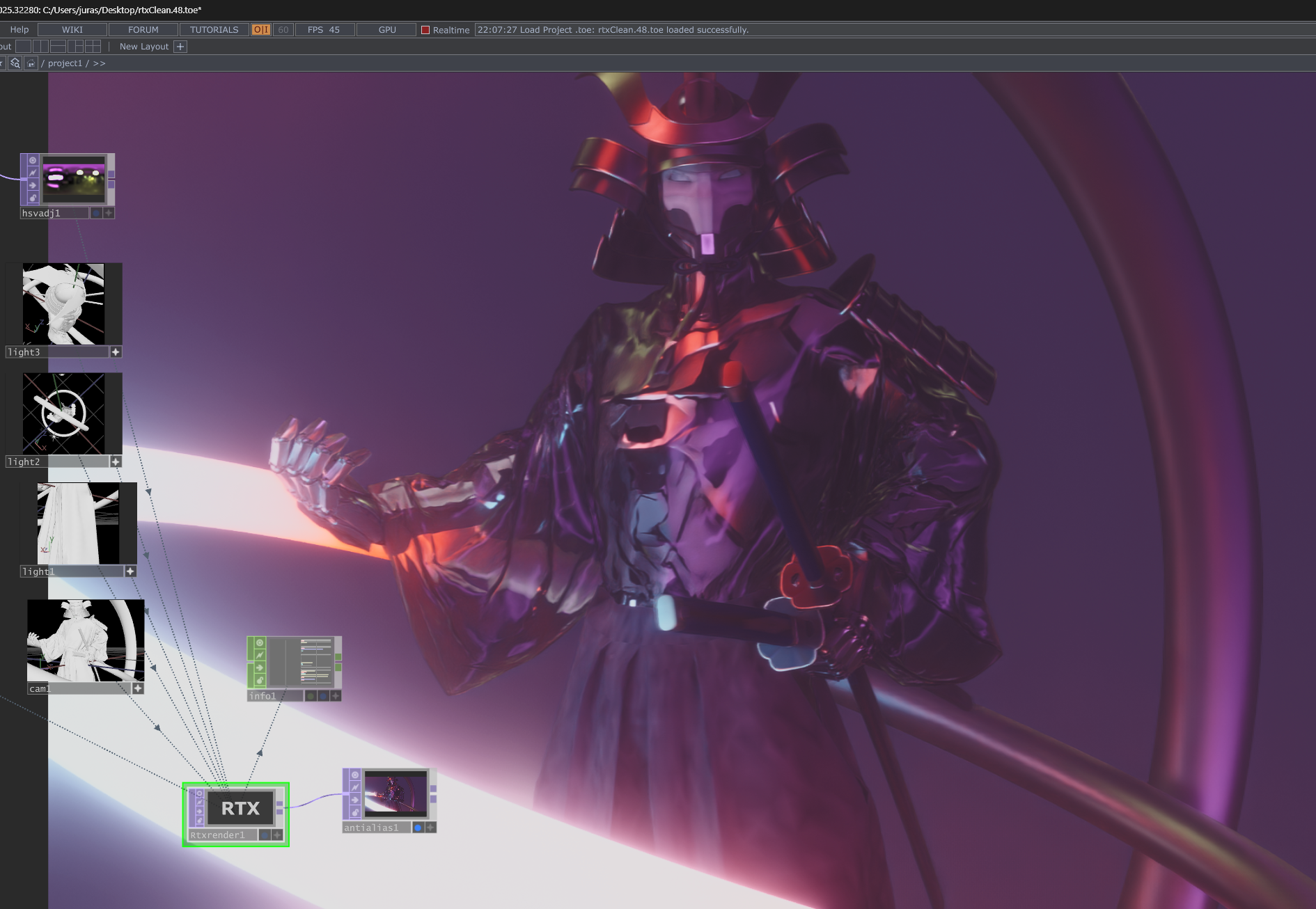Select the Rtxrender1 RTX node viewer
Image resolution: width=1316 pixels, height=909 pixels.
[x=240, y=808]
